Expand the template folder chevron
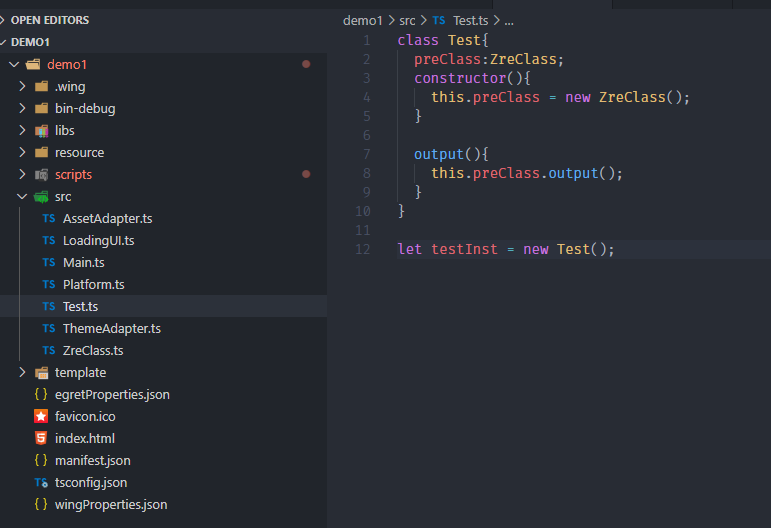This screenshot has width=771, height=528. [22, 372]
